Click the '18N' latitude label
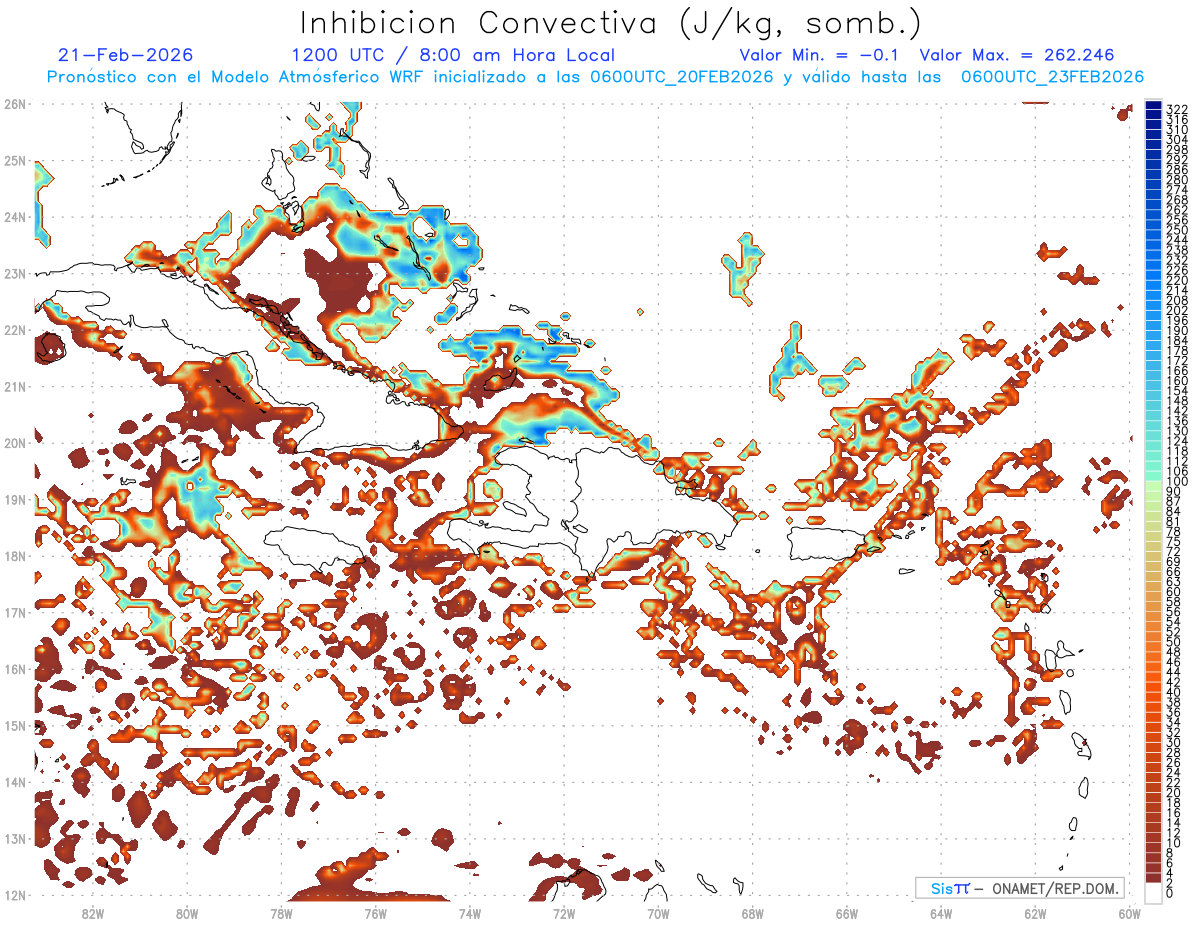Screen dimensions: 1200x927 14,556
